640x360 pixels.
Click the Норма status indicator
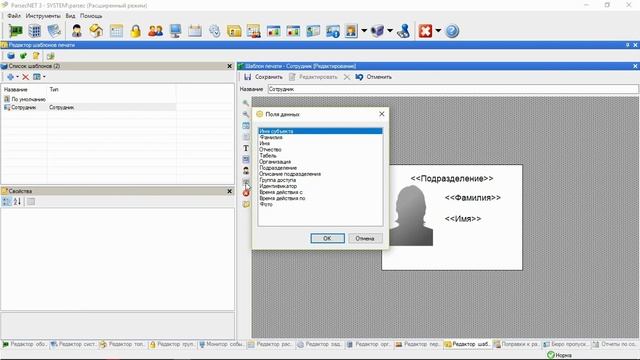point(560,355)
